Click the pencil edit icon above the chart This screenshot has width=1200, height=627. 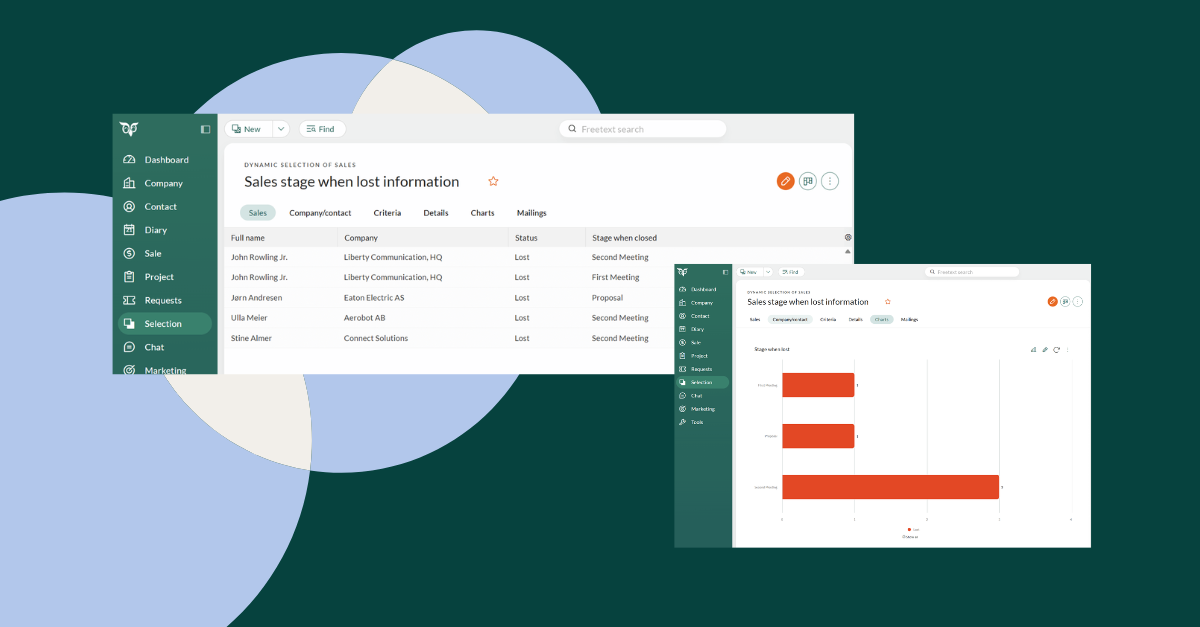coord(1045,350)
